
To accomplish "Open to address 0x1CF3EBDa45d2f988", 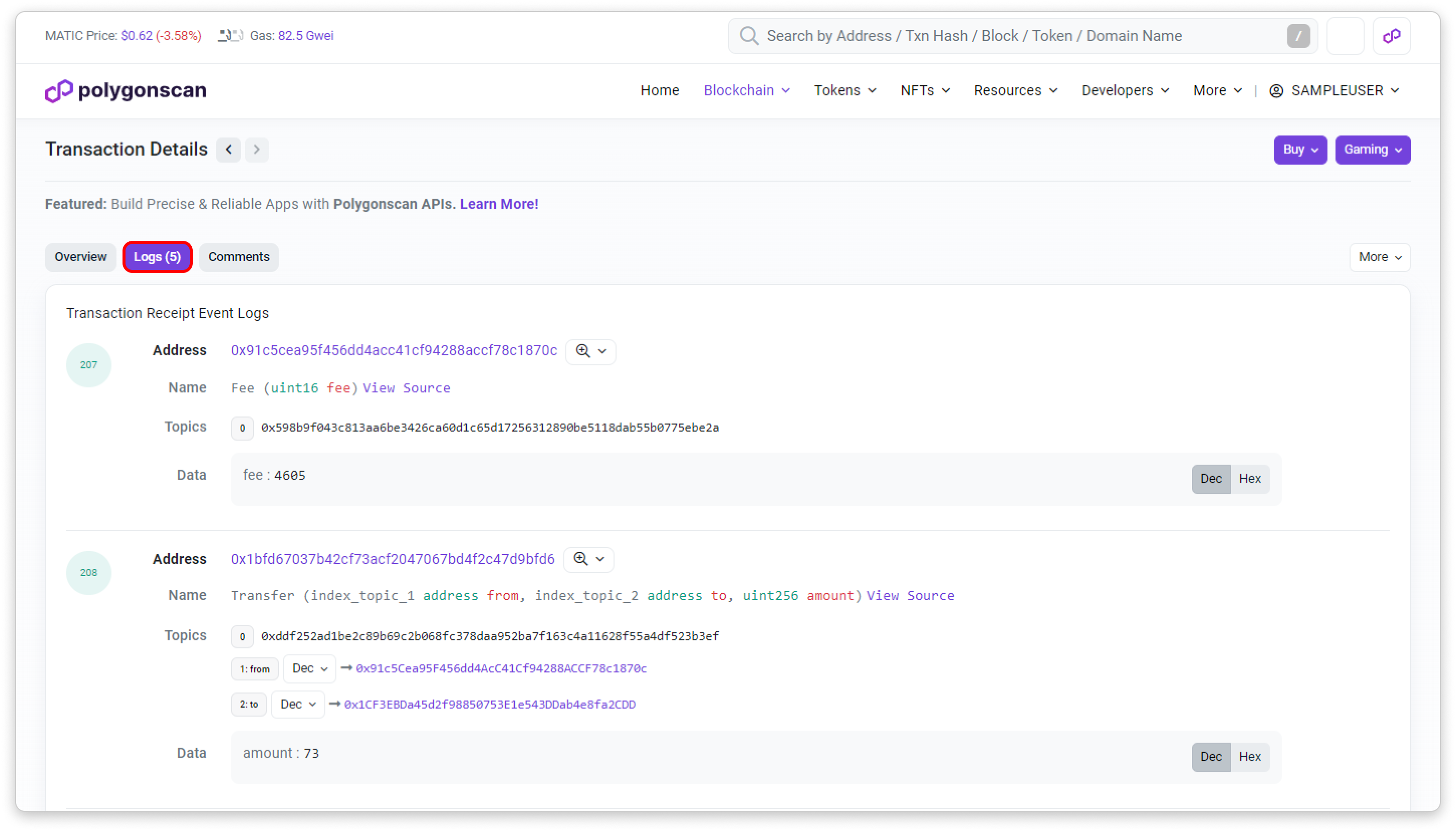I will [x=490, y=705].
